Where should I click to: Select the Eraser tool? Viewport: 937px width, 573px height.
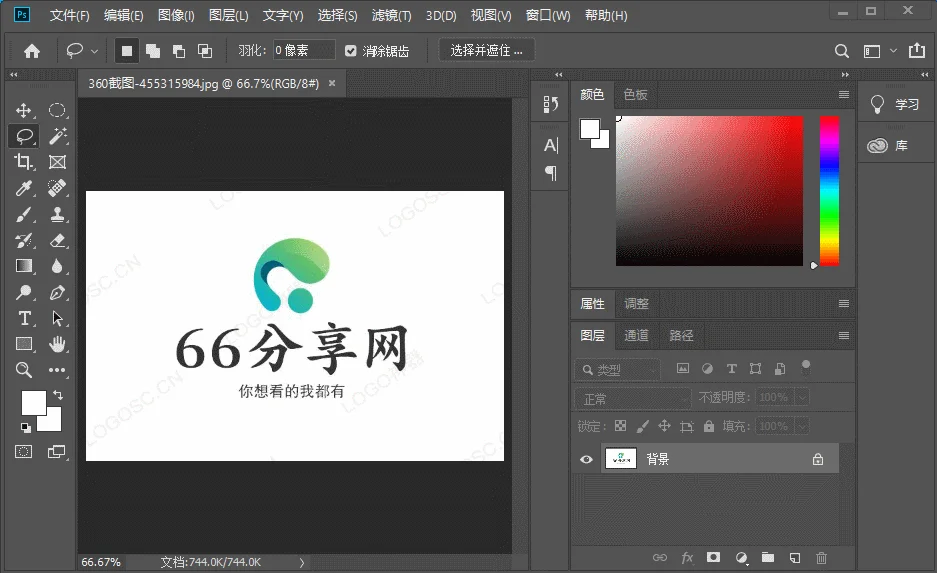coord(57,240)
